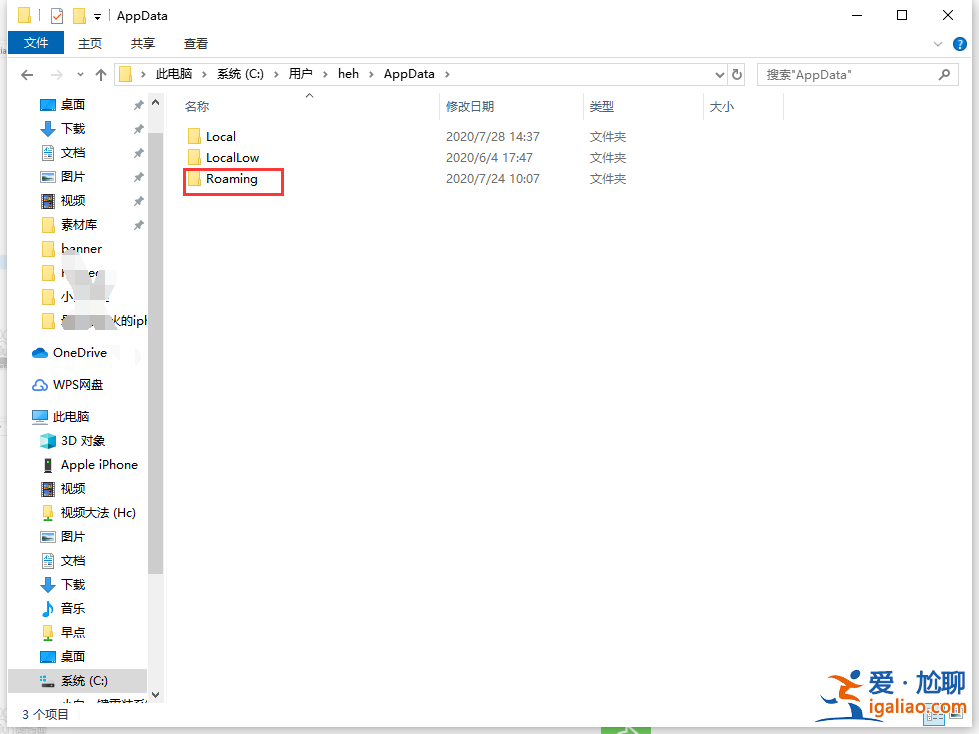This screenshot has width=979, height=734.
Task: Unpin the 桌面 quick access item
Action: [x=138, y=104]
